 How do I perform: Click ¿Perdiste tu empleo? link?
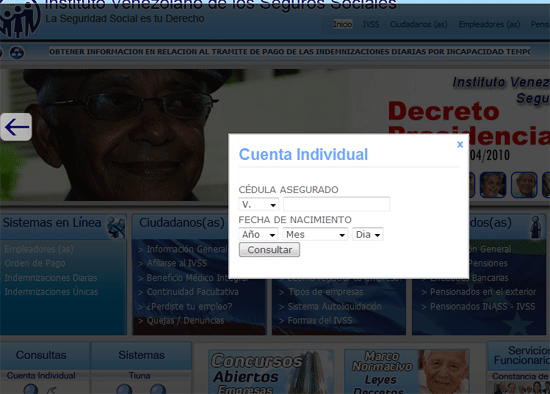[189, 306]
